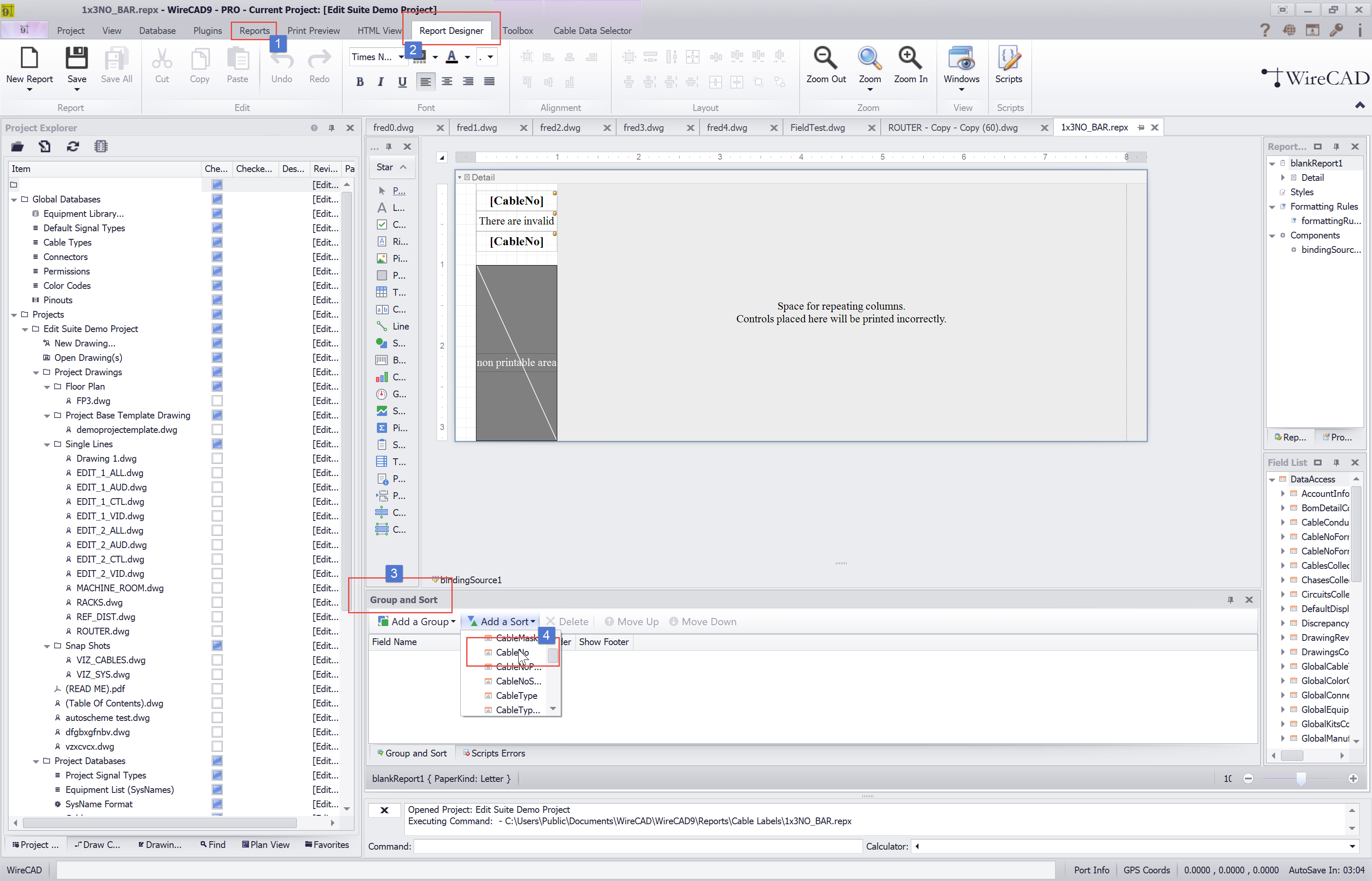Collapse the Global Databases tree node

pyautogui.click(x=14, y=199)
